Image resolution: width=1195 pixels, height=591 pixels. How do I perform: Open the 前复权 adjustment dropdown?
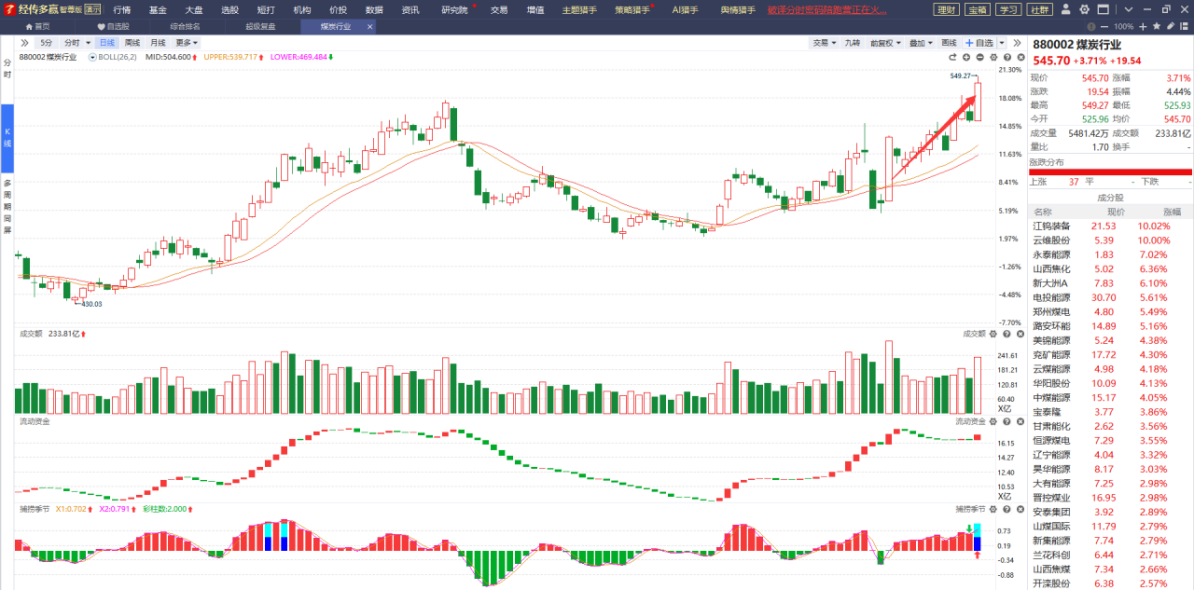click(x=883, y=44)
